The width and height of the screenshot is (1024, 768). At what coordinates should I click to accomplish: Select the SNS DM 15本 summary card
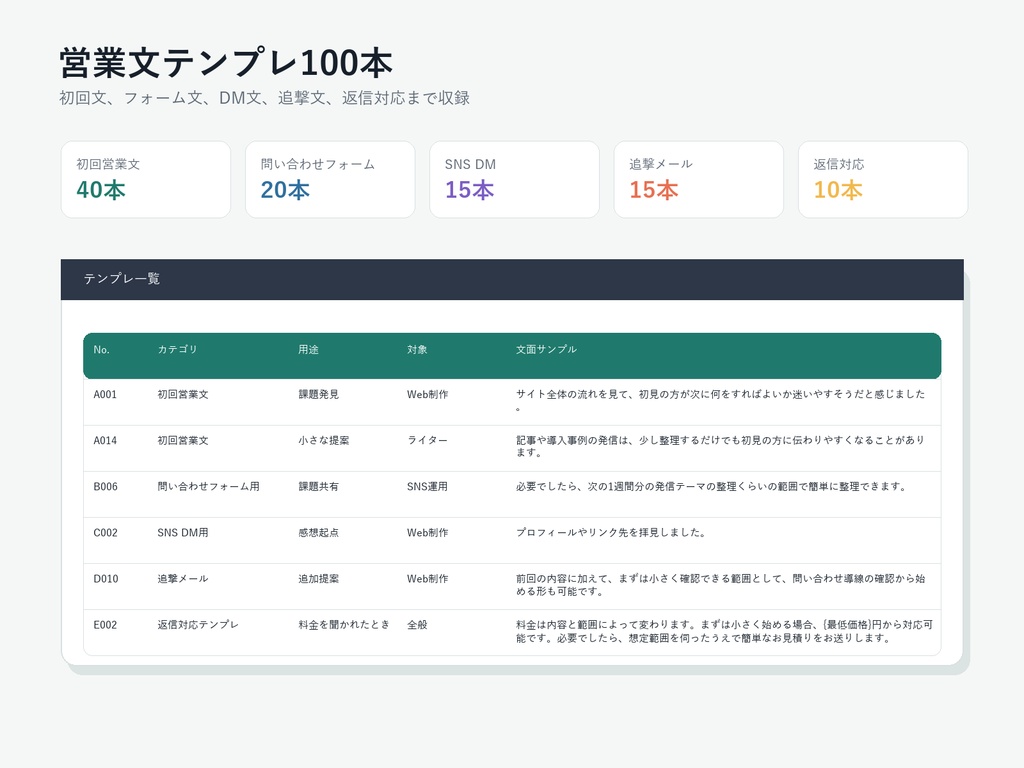514,180
